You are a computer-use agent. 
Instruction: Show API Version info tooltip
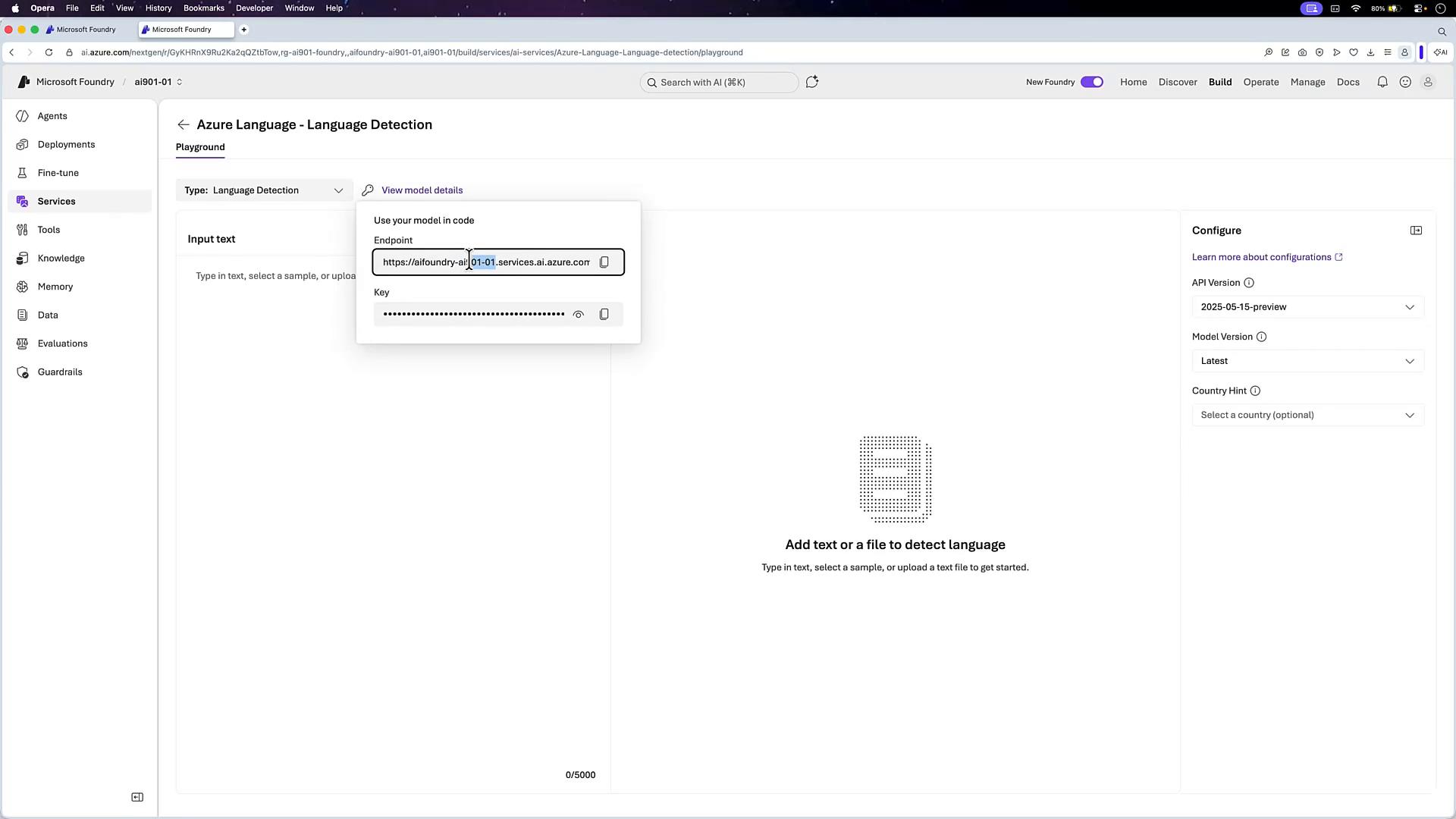[x=1249, y=283]
